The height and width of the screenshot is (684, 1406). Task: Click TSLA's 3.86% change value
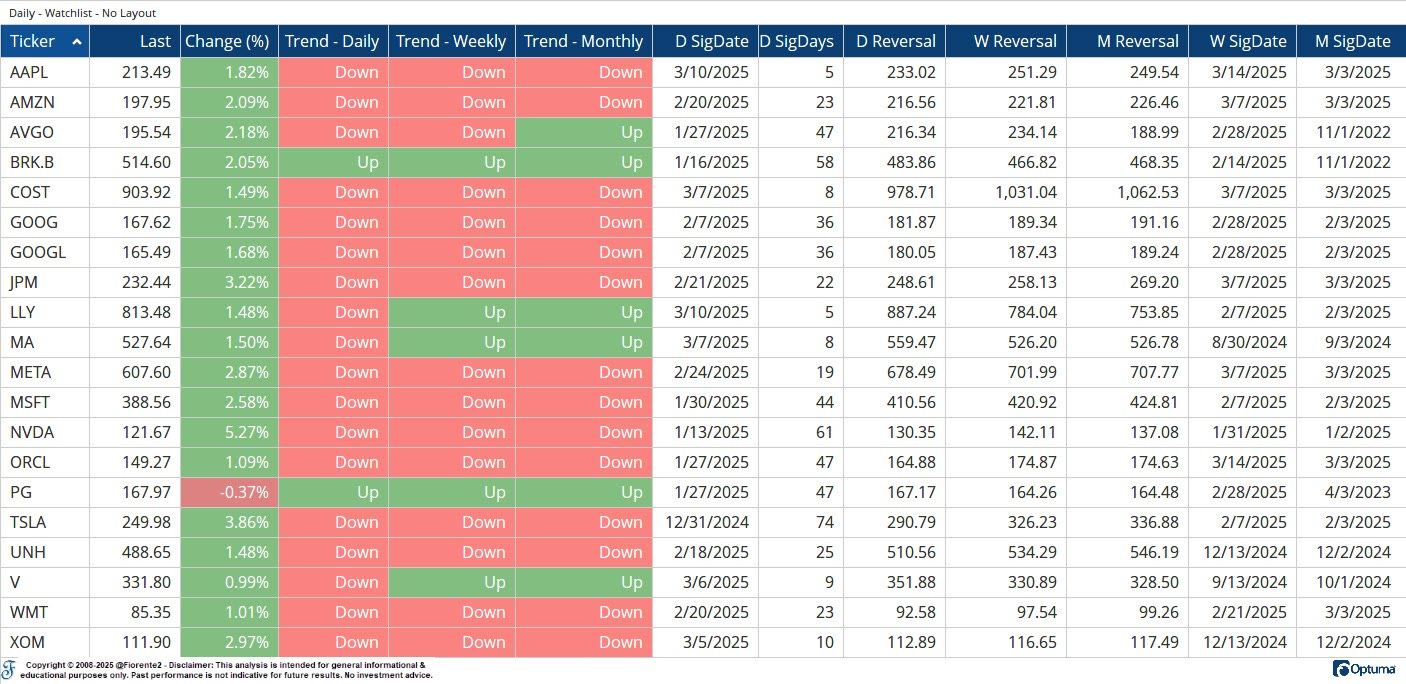(247, 522)
